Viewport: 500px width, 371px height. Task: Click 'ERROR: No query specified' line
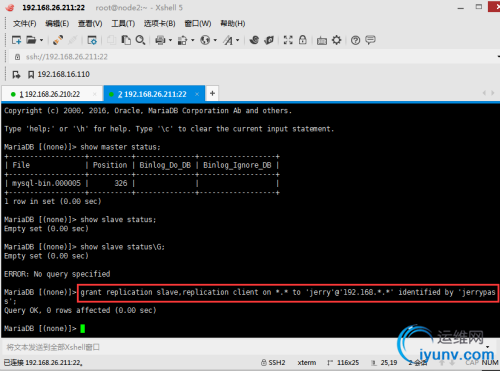(x=57, y=274)
